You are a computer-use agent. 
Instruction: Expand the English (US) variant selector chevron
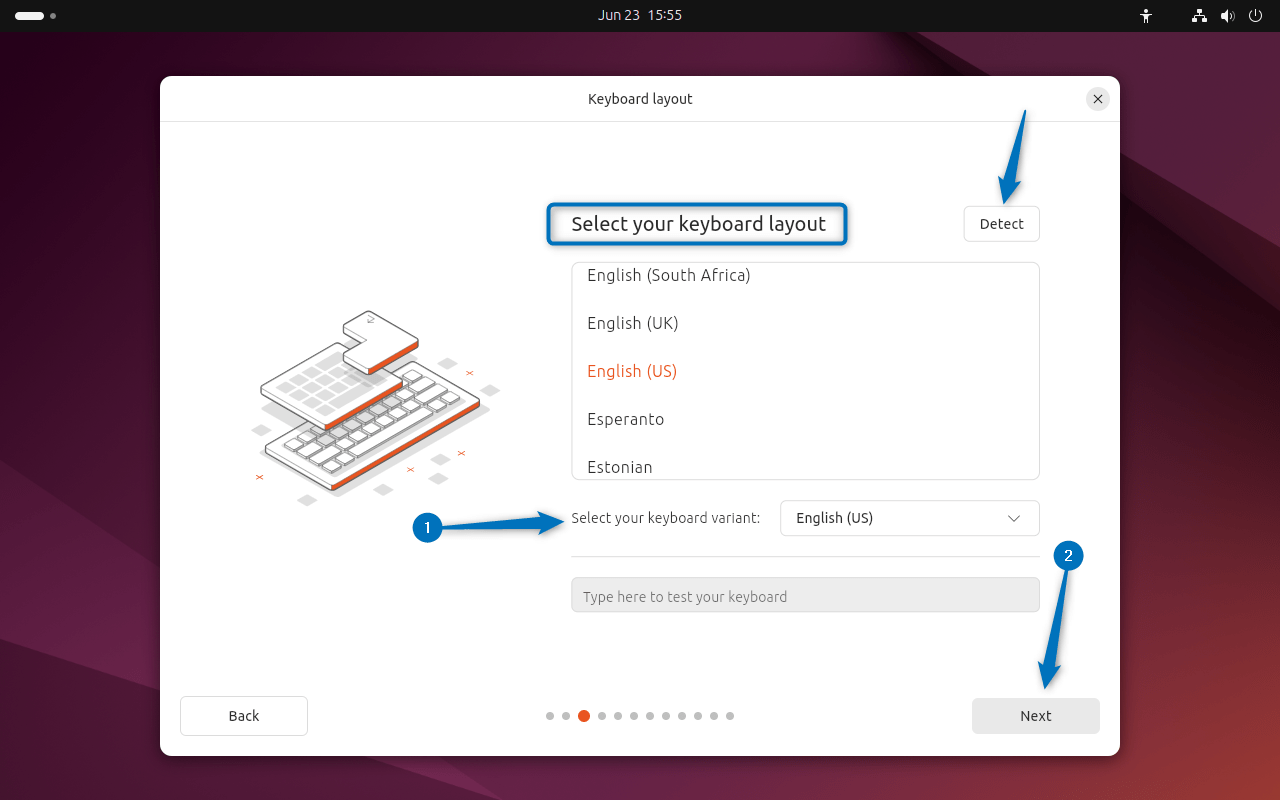pyautogui.click(x=1013, y=518)
